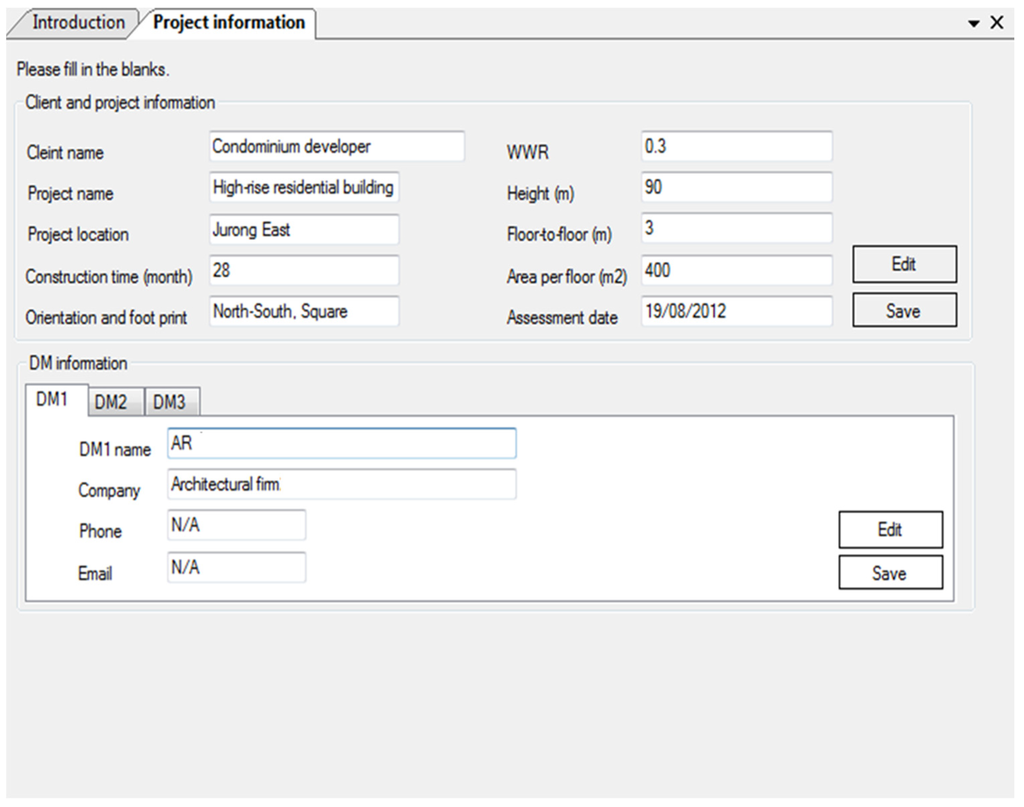Open the tab list dropdown arrow

pyautogui.click(x=975, y=23)
